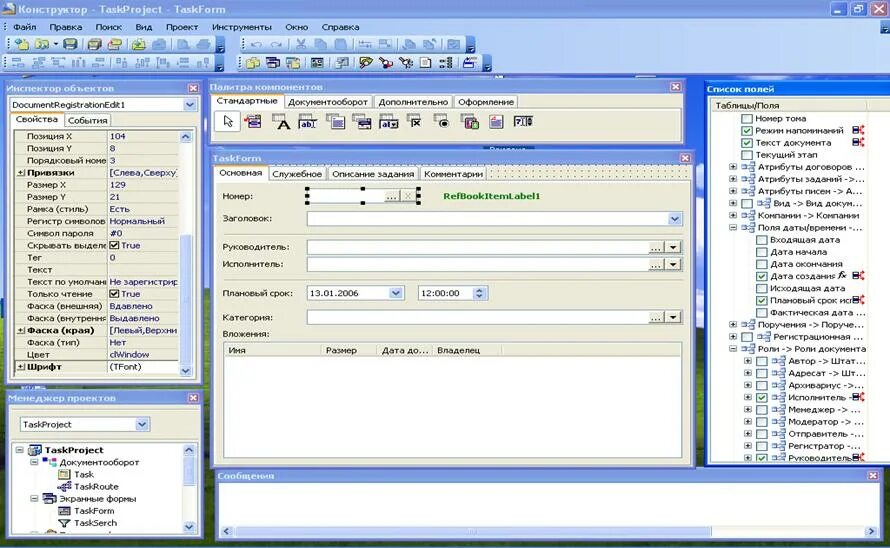Pick the combo box 'ab' with arrow component
890x548 pixels.
pyautogui.click(x=389, y=122)
